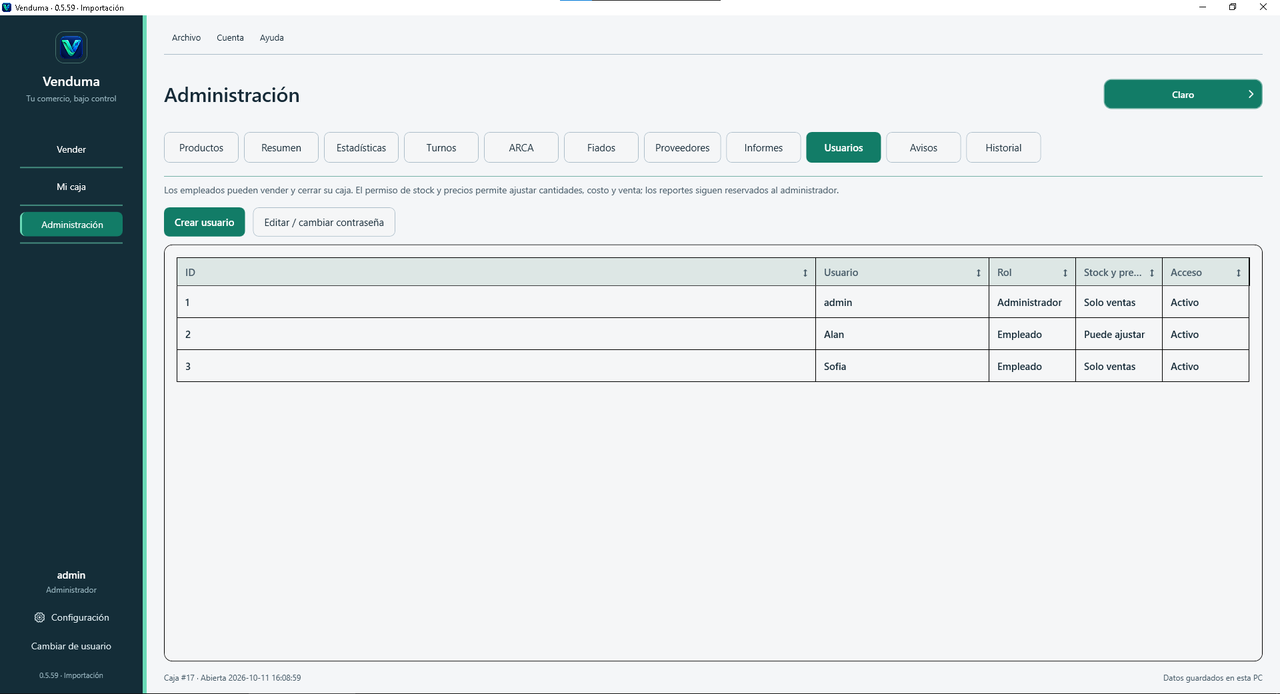Select the Sofia user row
This screenshot has height=694, width=1280.
tap(713, 366)
